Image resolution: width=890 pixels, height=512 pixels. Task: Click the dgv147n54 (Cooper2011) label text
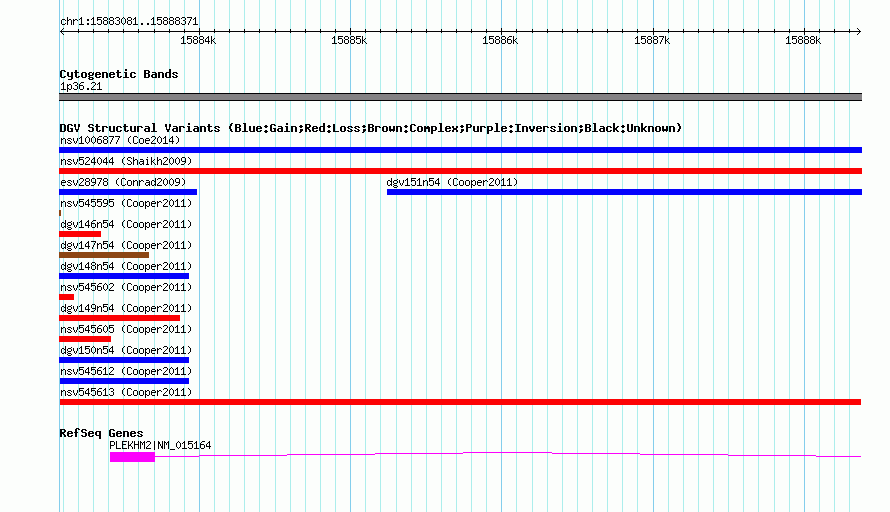click(x=126, y=245)
